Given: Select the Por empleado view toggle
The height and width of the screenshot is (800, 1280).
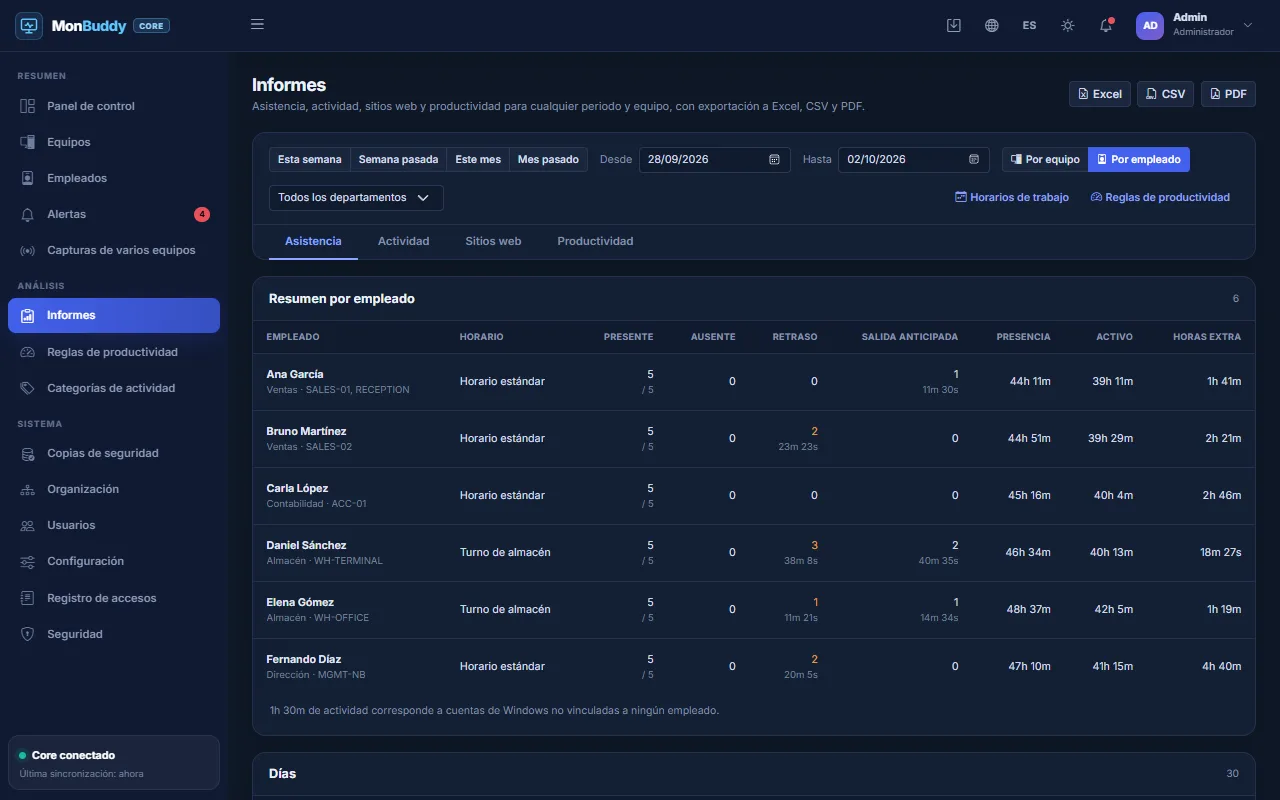Looking at the screenshot, I should (1139, 160).
